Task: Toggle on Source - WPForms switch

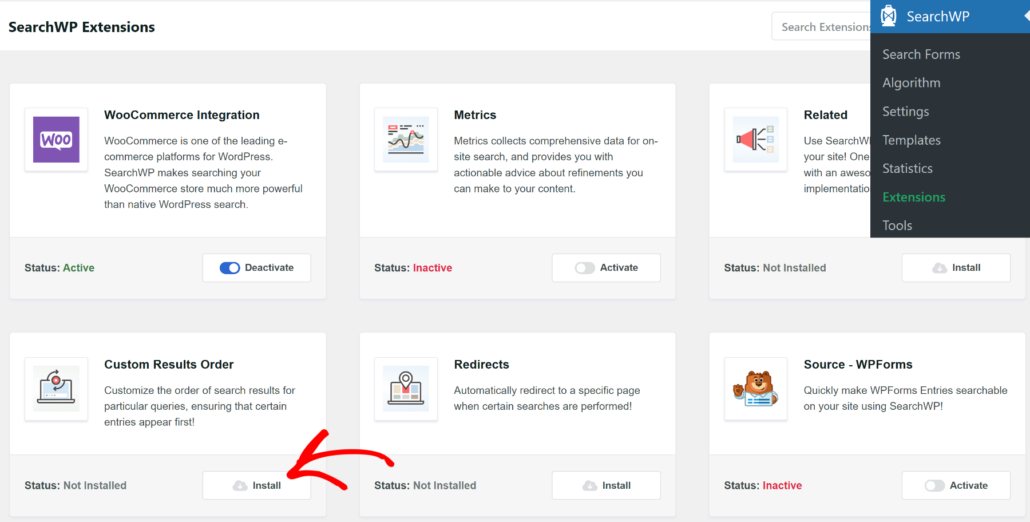Action: tap(935, 486)
